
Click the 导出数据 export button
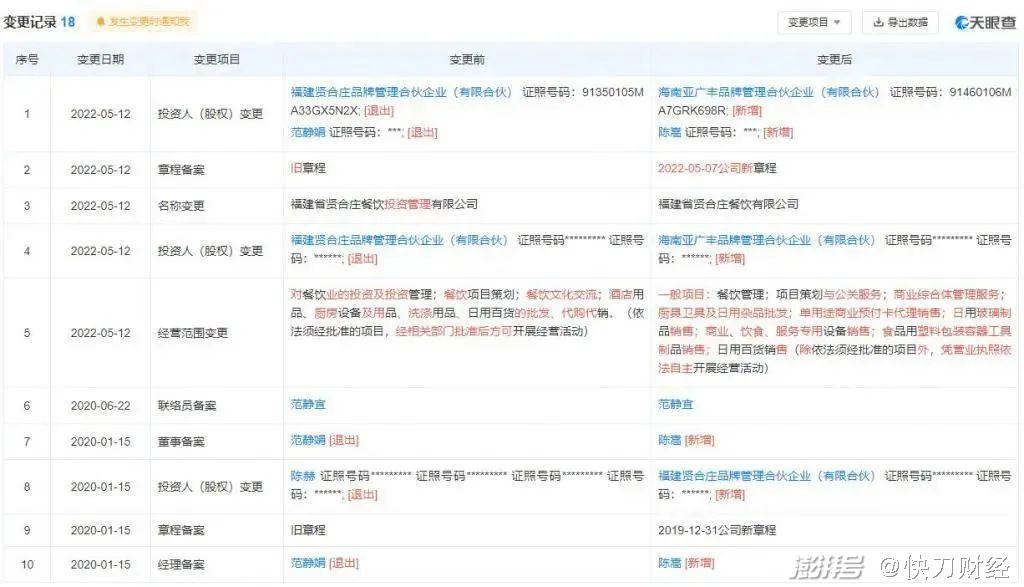point(900,22)
